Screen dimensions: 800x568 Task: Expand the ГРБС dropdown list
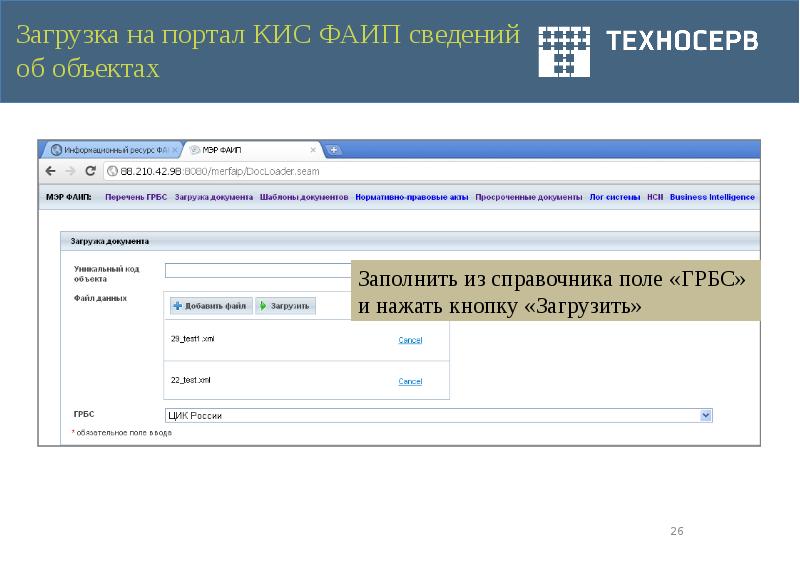(x=706, y=415)
